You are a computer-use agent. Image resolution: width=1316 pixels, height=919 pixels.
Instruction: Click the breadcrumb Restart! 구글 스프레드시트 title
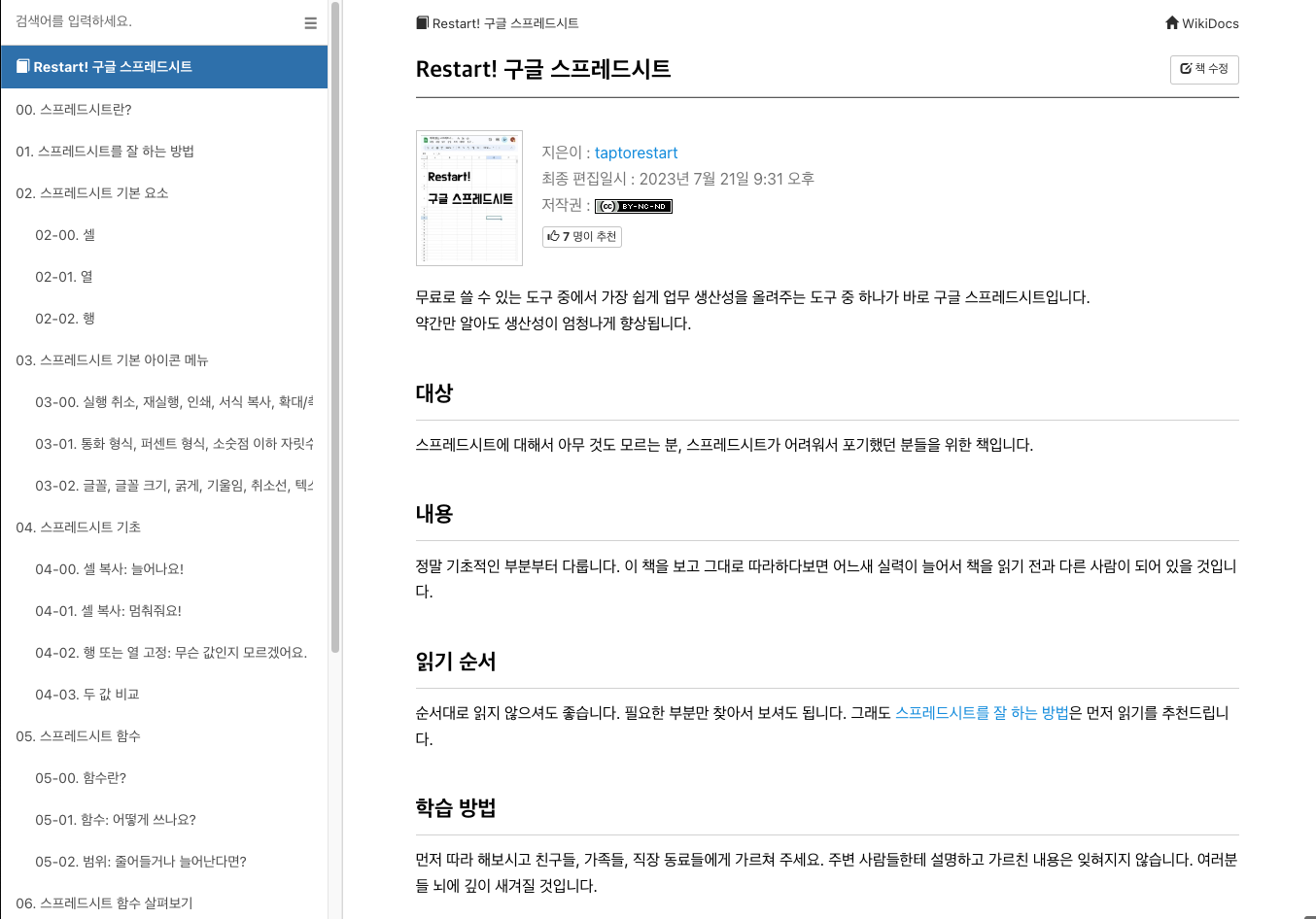[x=505, y=23]
